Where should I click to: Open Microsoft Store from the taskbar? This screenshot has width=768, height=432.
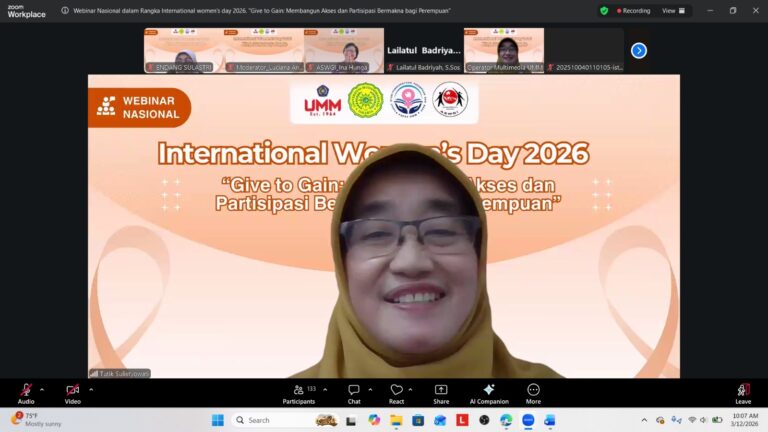[418, 420]
